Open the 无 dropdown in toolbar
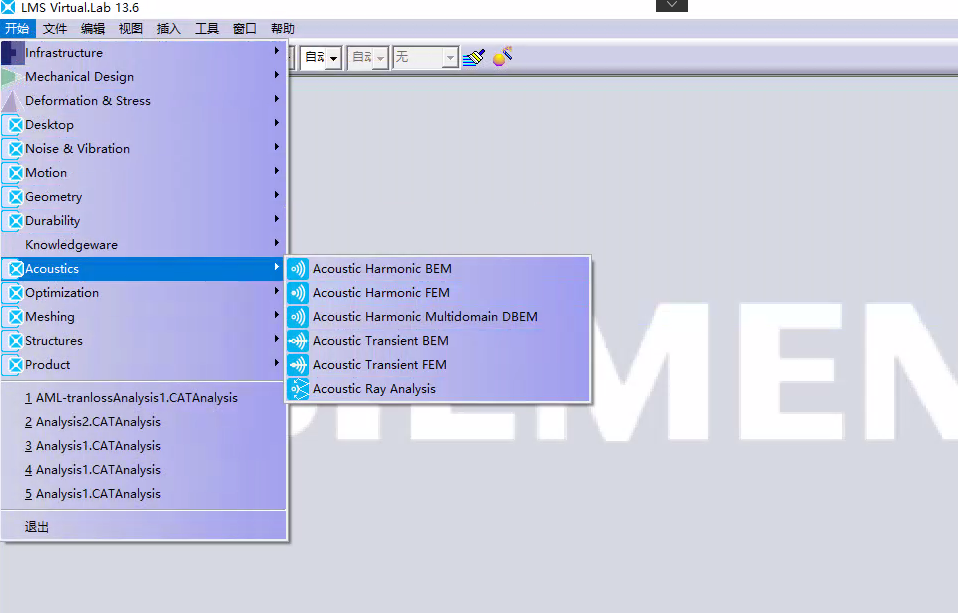The width and height of the screenshot is (958, 613). click(x=450, y=58)
